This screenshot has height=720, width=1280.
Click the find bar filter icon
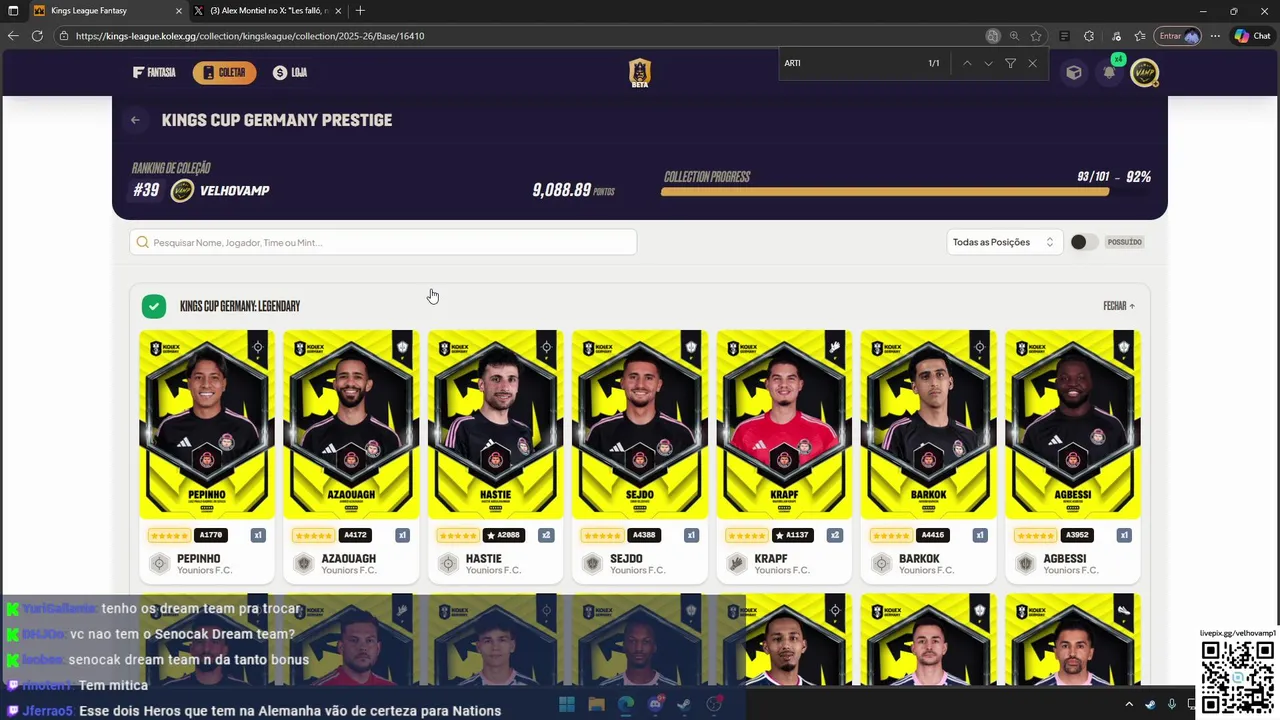pos(1010,63)
